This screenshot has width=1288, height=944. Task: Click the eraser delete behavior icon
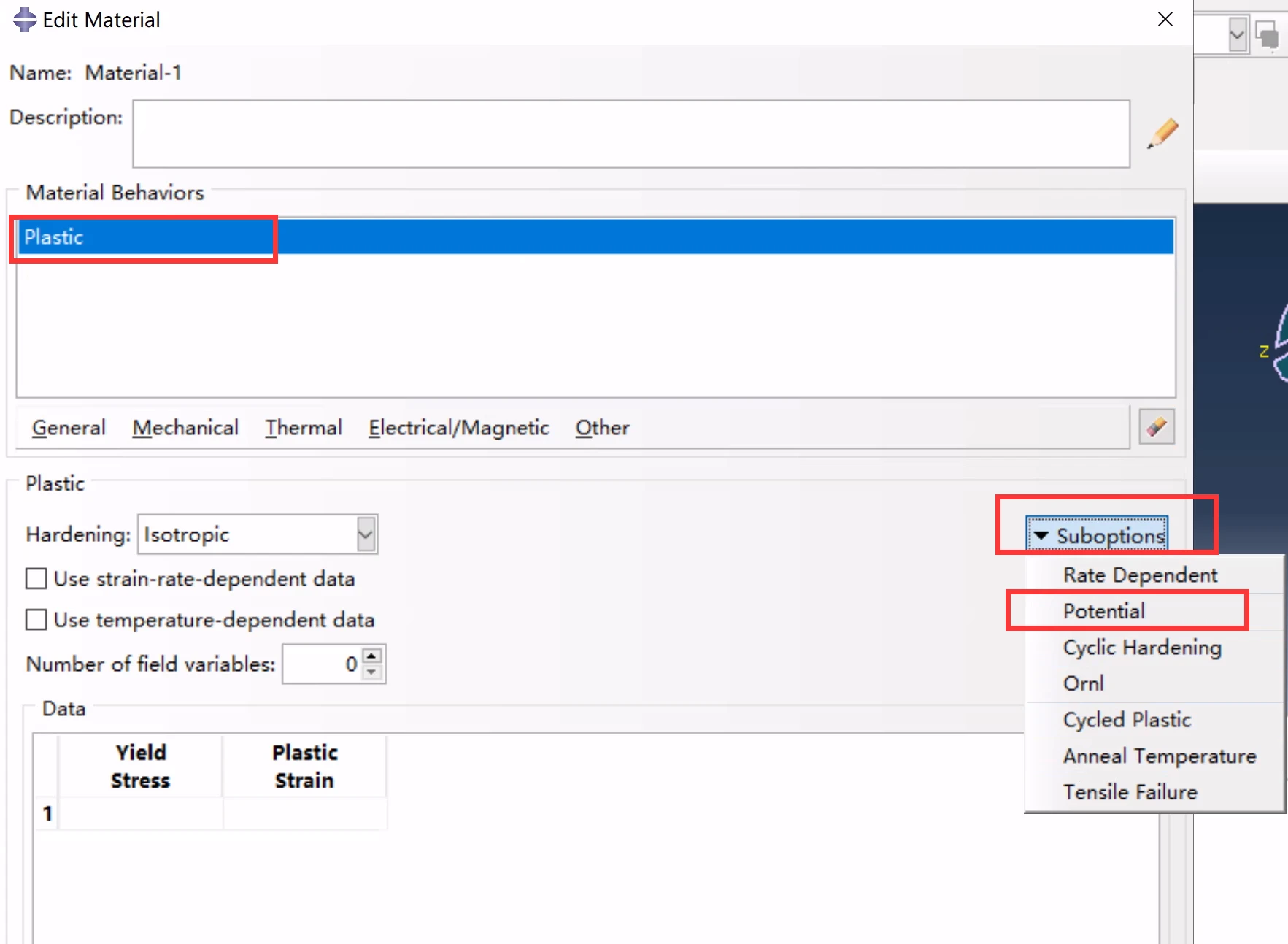coord(1157,427)
